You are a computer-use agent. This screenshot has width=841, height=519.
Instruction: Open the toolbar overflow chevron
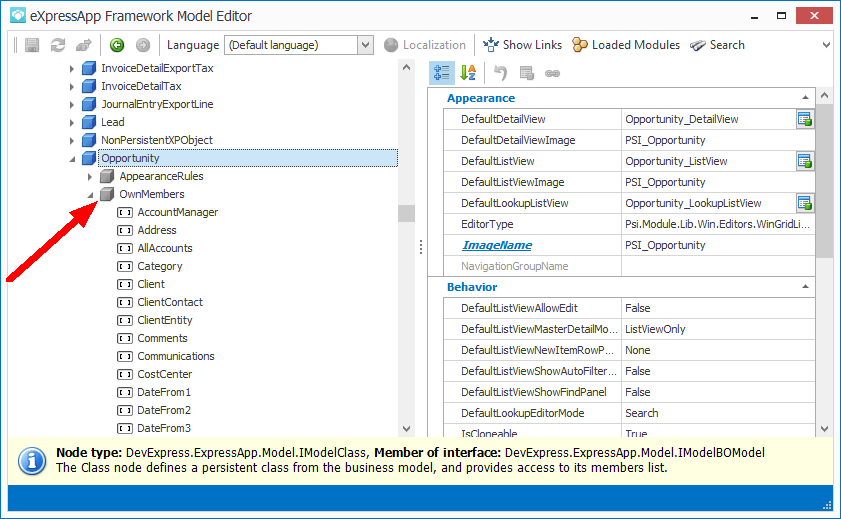click(826, 45)
